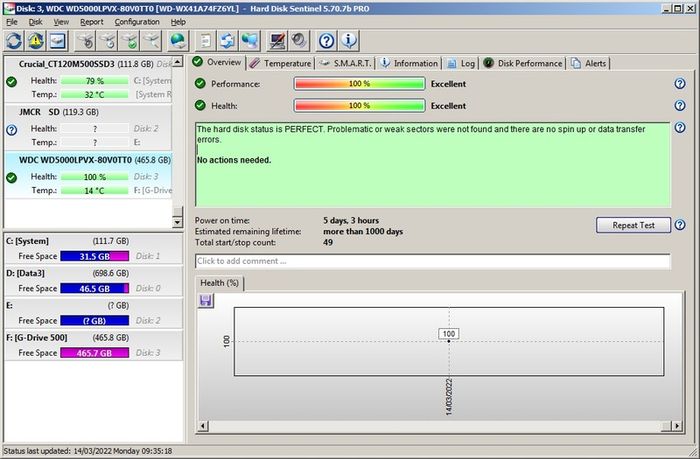Viewport: 700px width, 459px height.
Task: Click the Performance 100 % bar
Action: point(359,83)
